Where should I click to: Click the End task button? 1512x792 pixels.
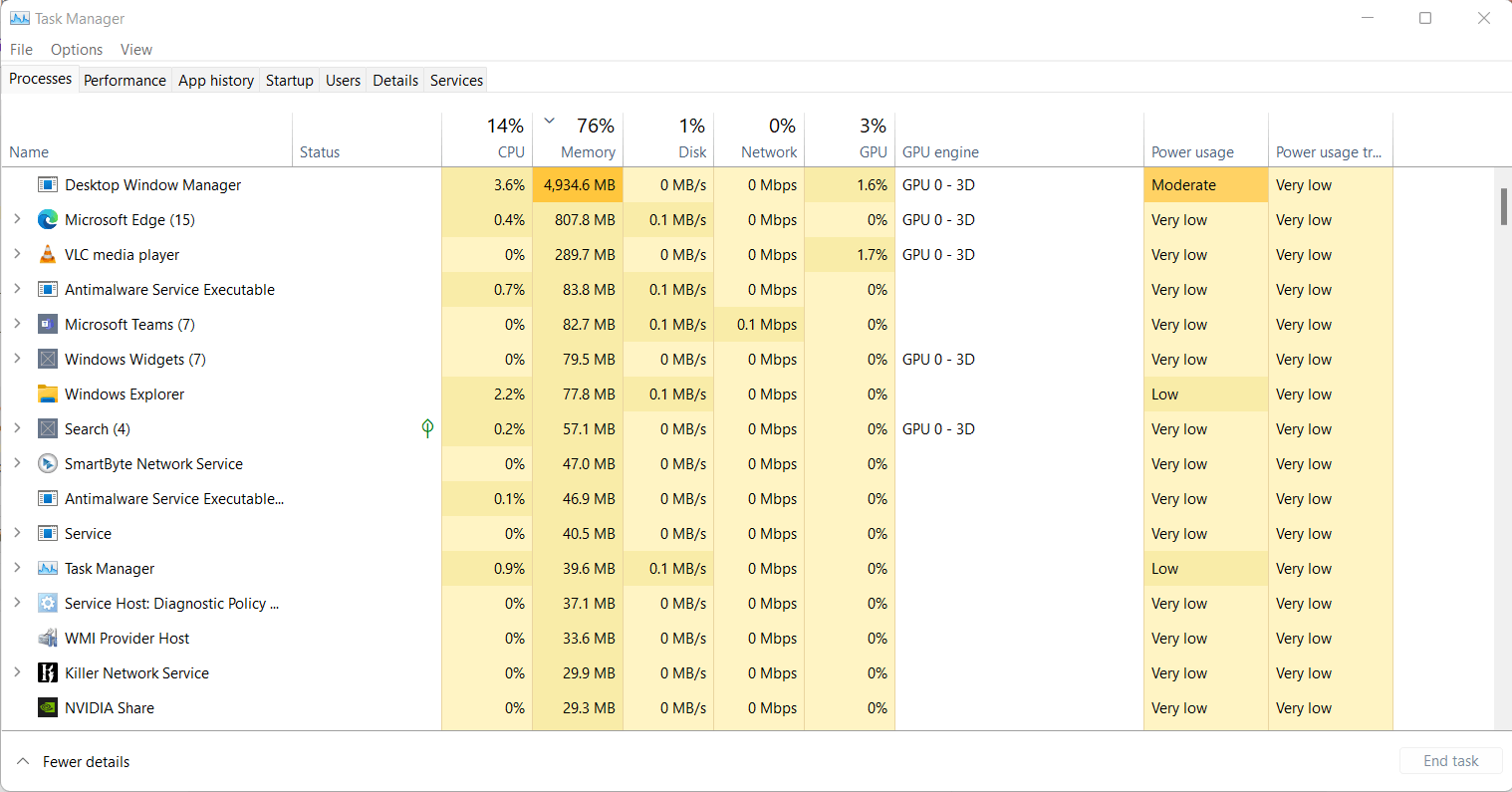1450,761
